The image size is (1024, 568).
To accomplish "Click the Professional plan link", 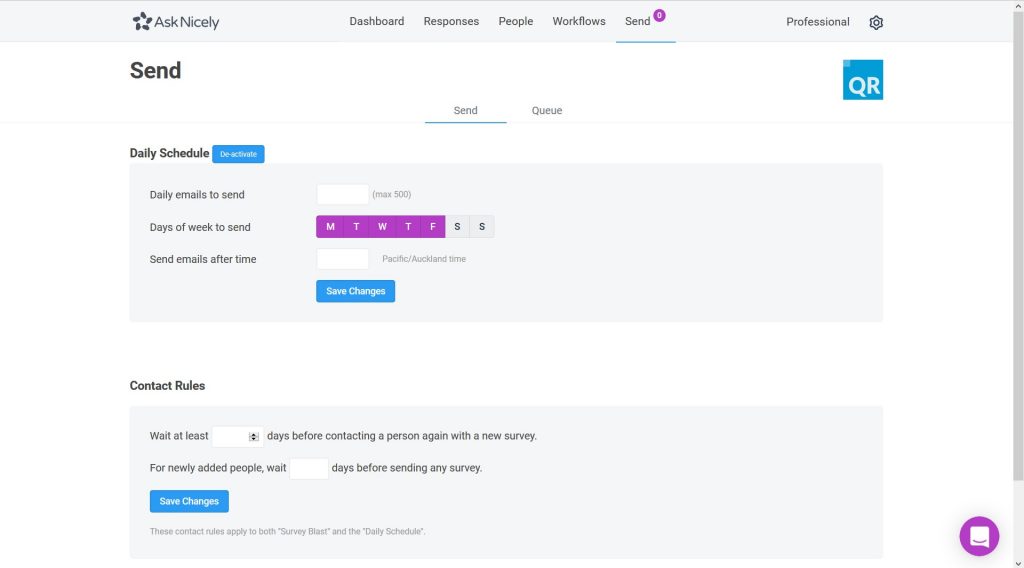I will tap(818, 22).
